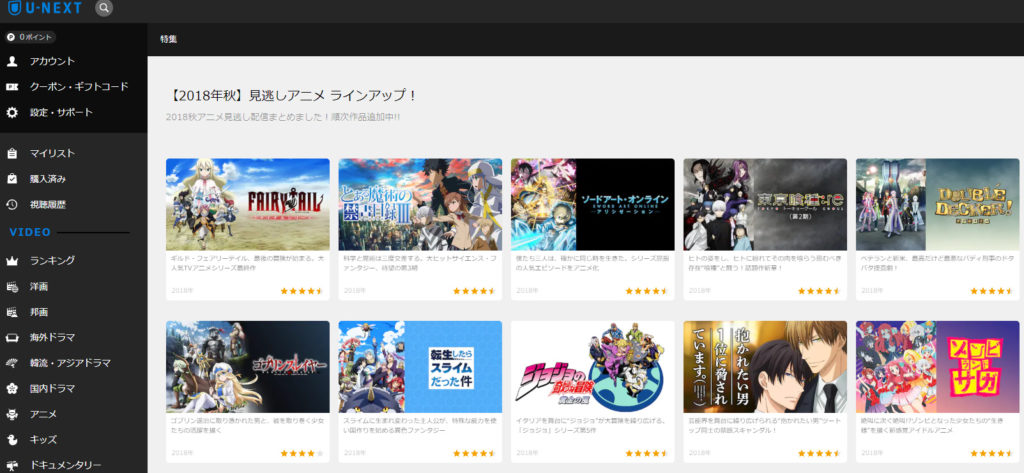Click the viewing history clock icon

(x=12, y=204)
